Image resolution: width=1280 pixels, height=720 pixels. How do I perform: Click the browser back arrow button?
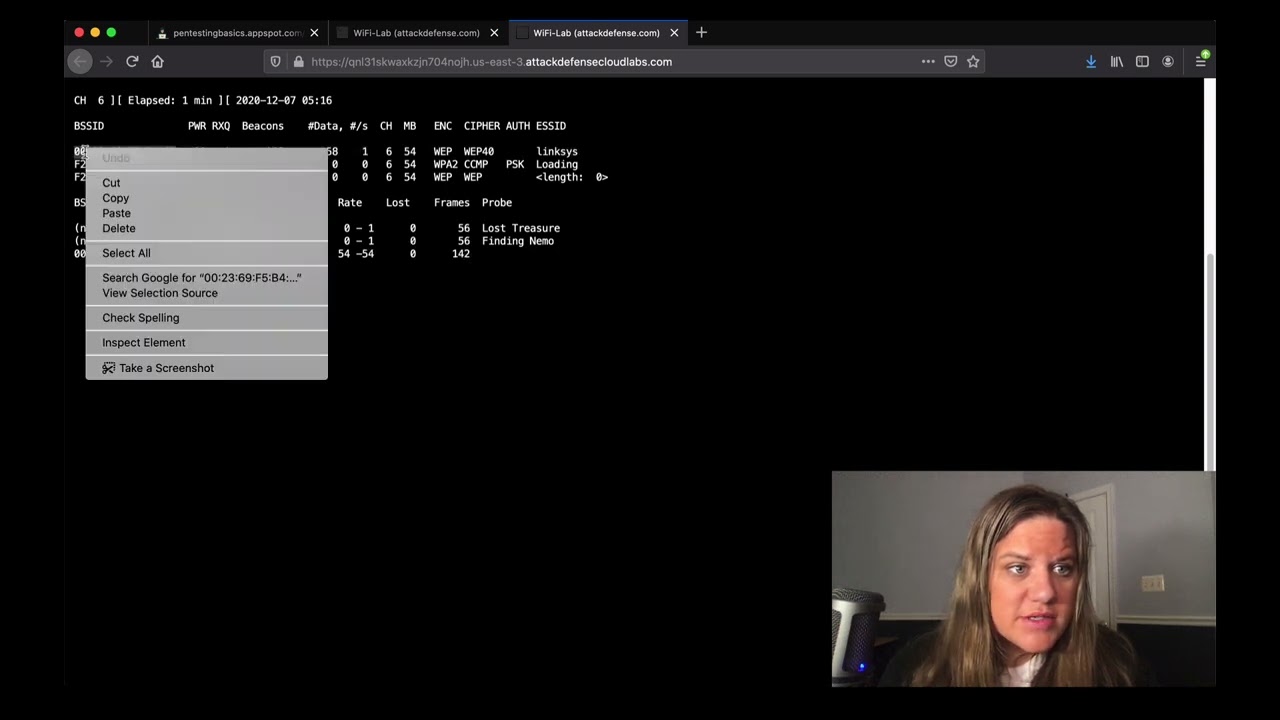point(80,62)
